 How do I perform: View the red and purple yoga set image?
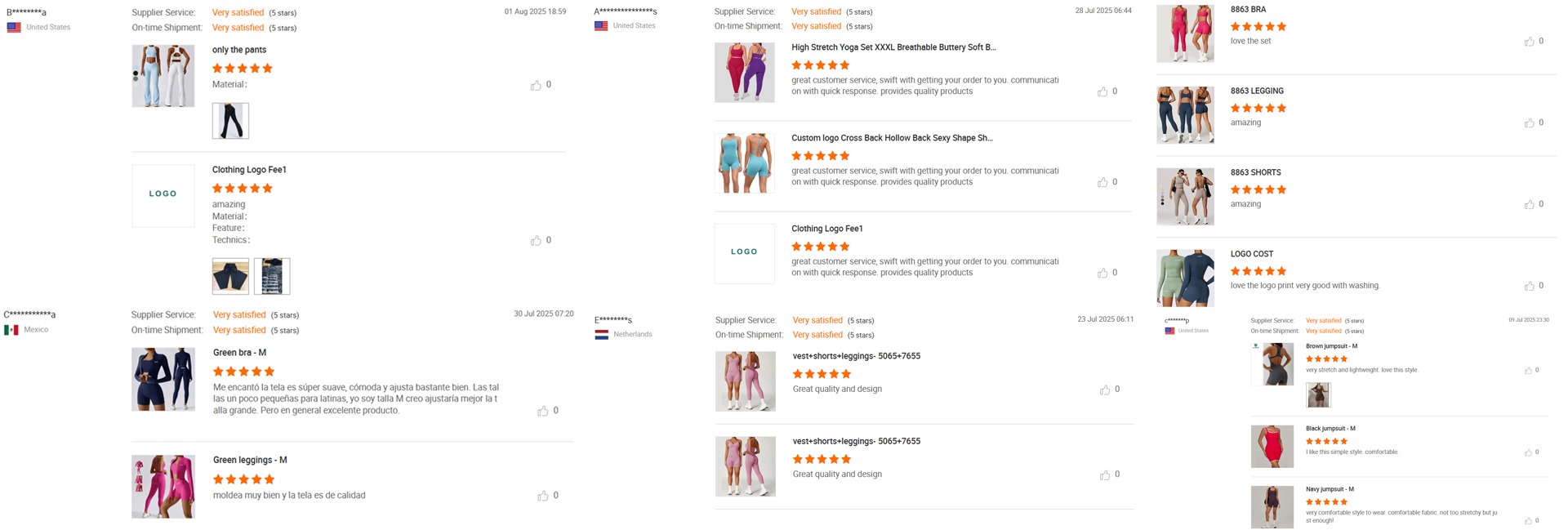(745, 73)
